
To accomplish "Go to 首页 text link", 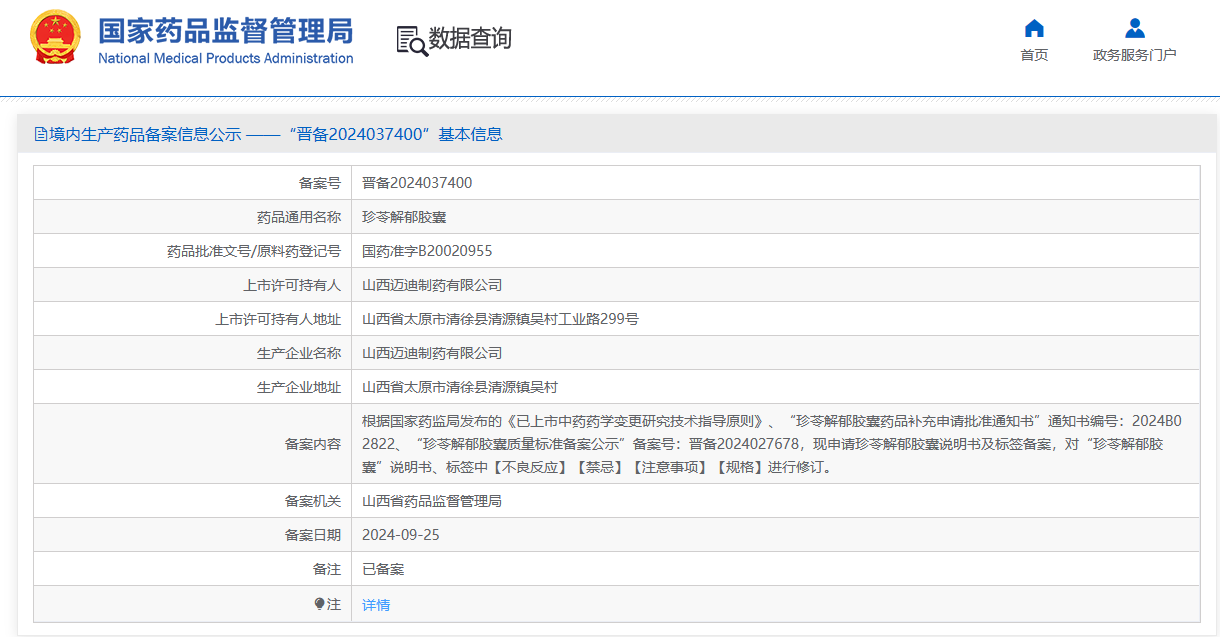I will click(1034, 55).
